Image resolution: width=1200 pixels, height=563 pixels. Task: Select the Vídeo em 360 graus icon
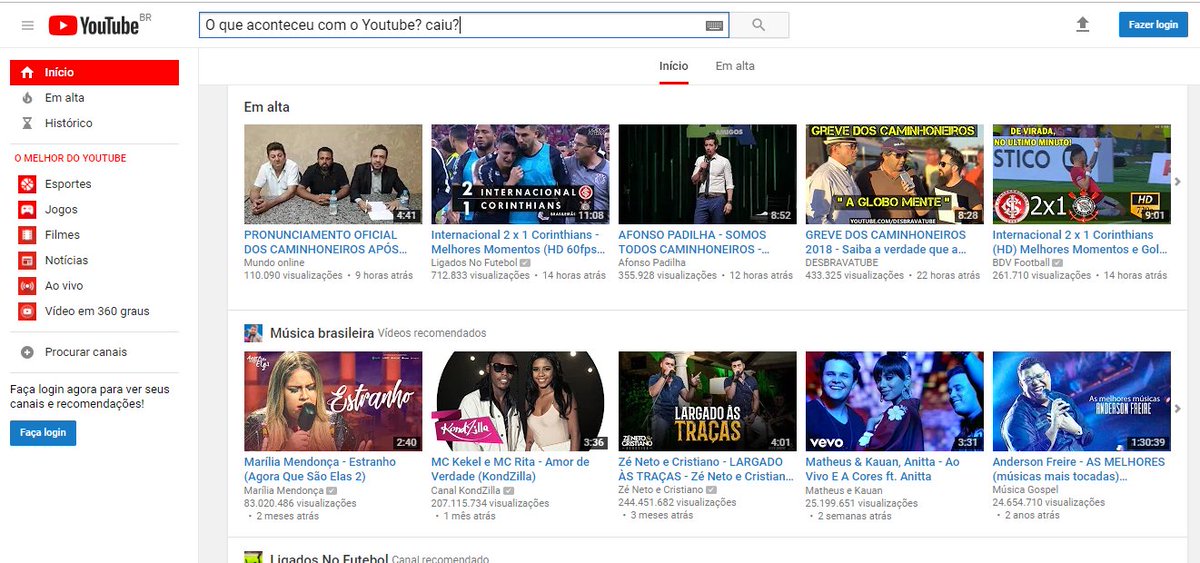[27, 311]
